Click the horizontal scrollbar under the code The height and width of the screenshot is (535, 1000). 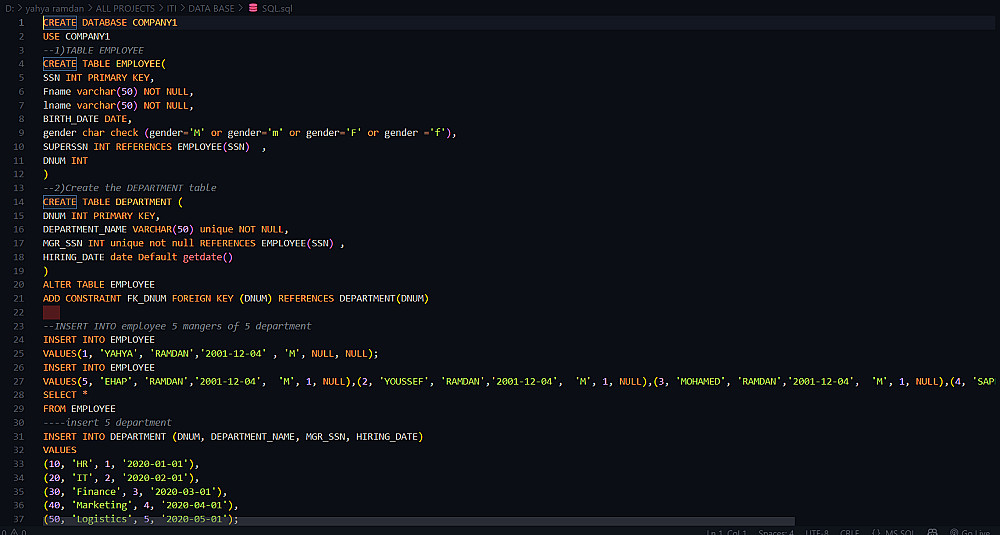[x=419, y=522]
